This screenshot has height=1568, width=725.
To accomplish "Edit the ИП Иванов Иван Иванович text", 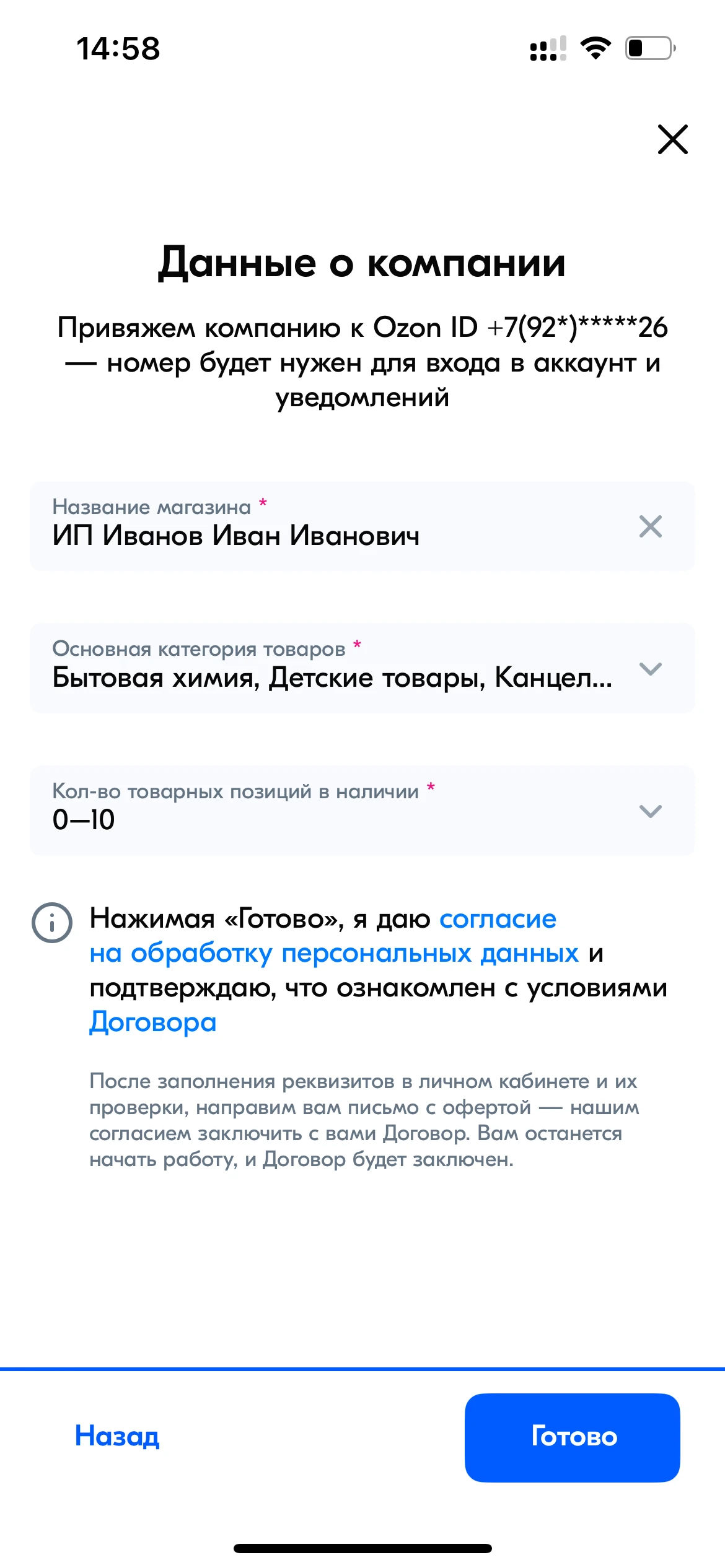I will [236, 536].
